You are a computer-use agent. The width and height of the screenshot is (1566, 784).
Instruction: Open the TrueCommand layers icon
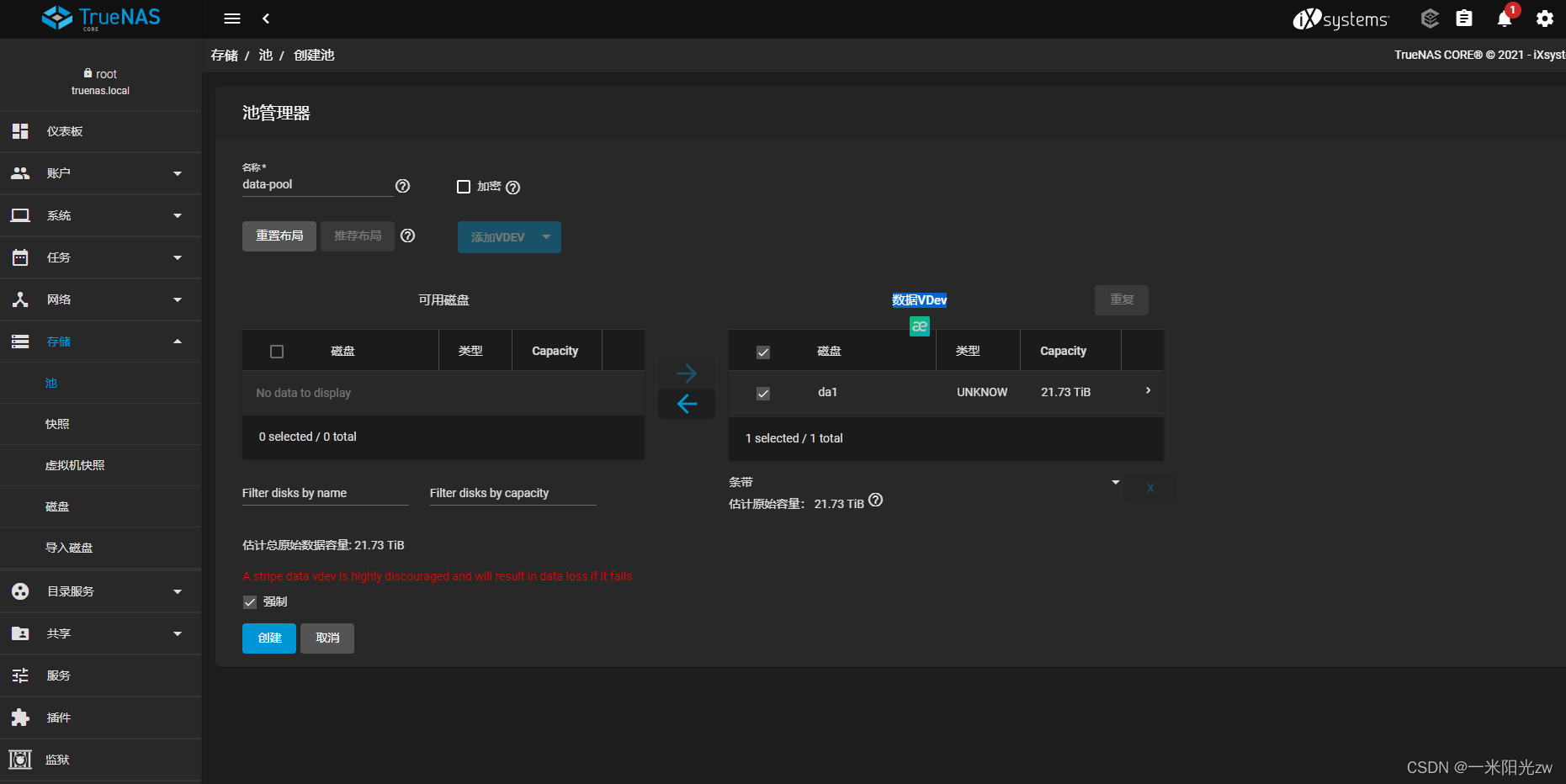tap(1430, 19)
